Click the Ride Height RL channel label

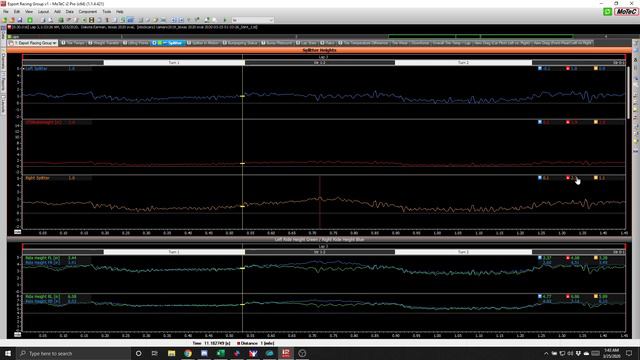tap(42, 296)
